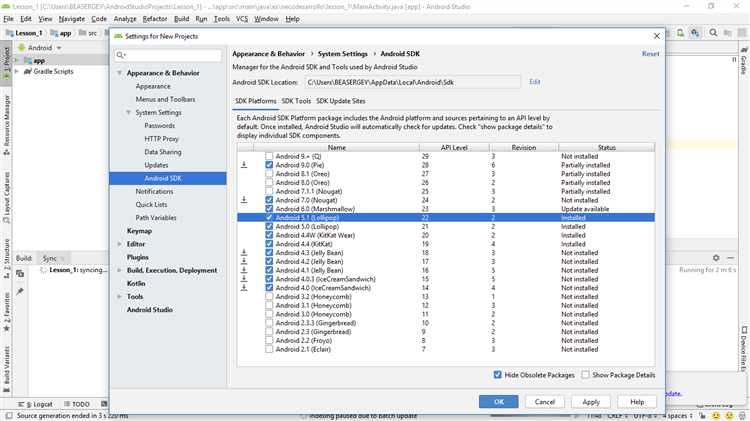Open the Gradle tool window sidebar
This screenshot has height=421, width=750.
coord(744,66)
